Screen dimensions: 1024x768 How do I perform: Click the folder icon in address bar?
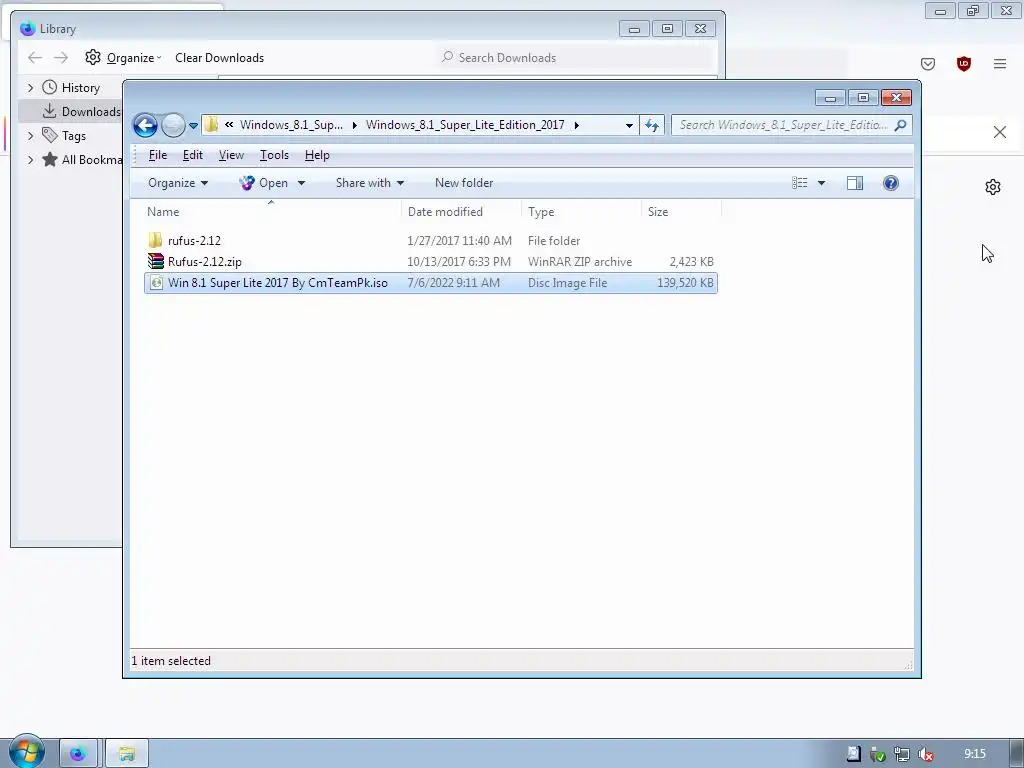(x=211, y=124)
